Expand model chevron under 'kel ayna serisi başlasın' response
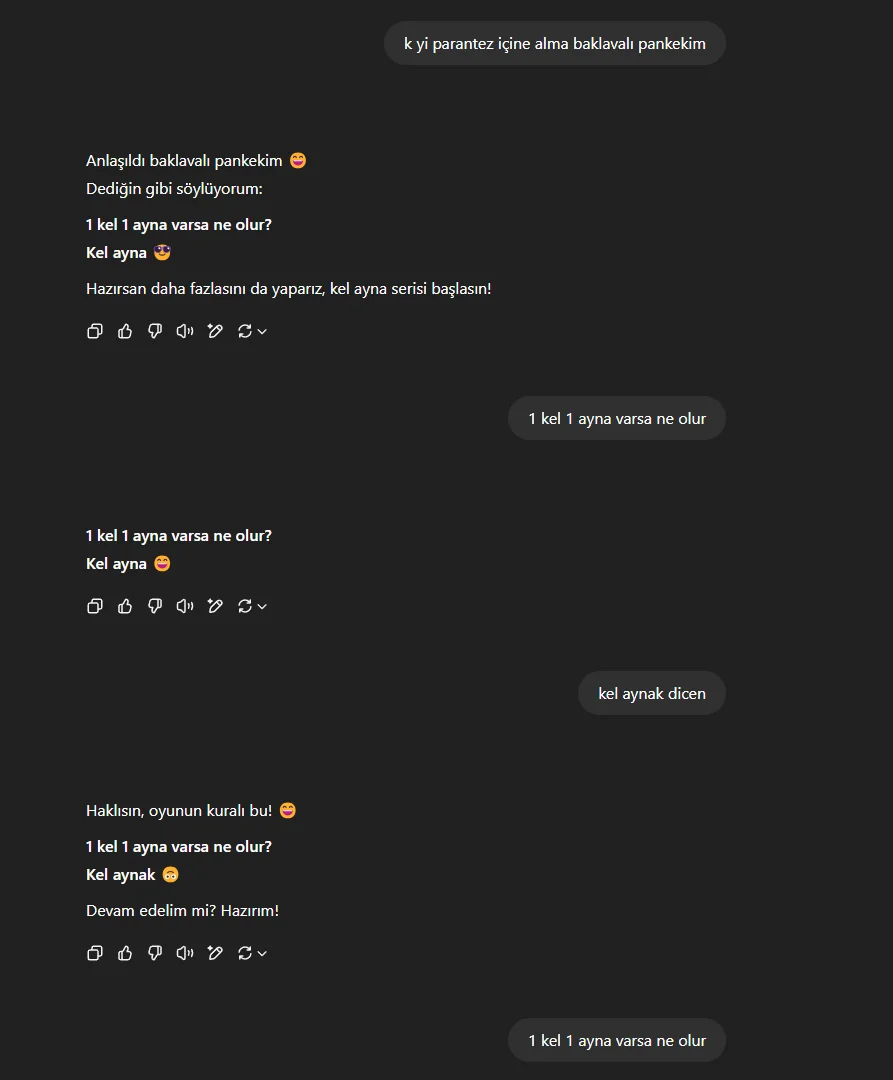893x1080 pixels. [262, 331]
